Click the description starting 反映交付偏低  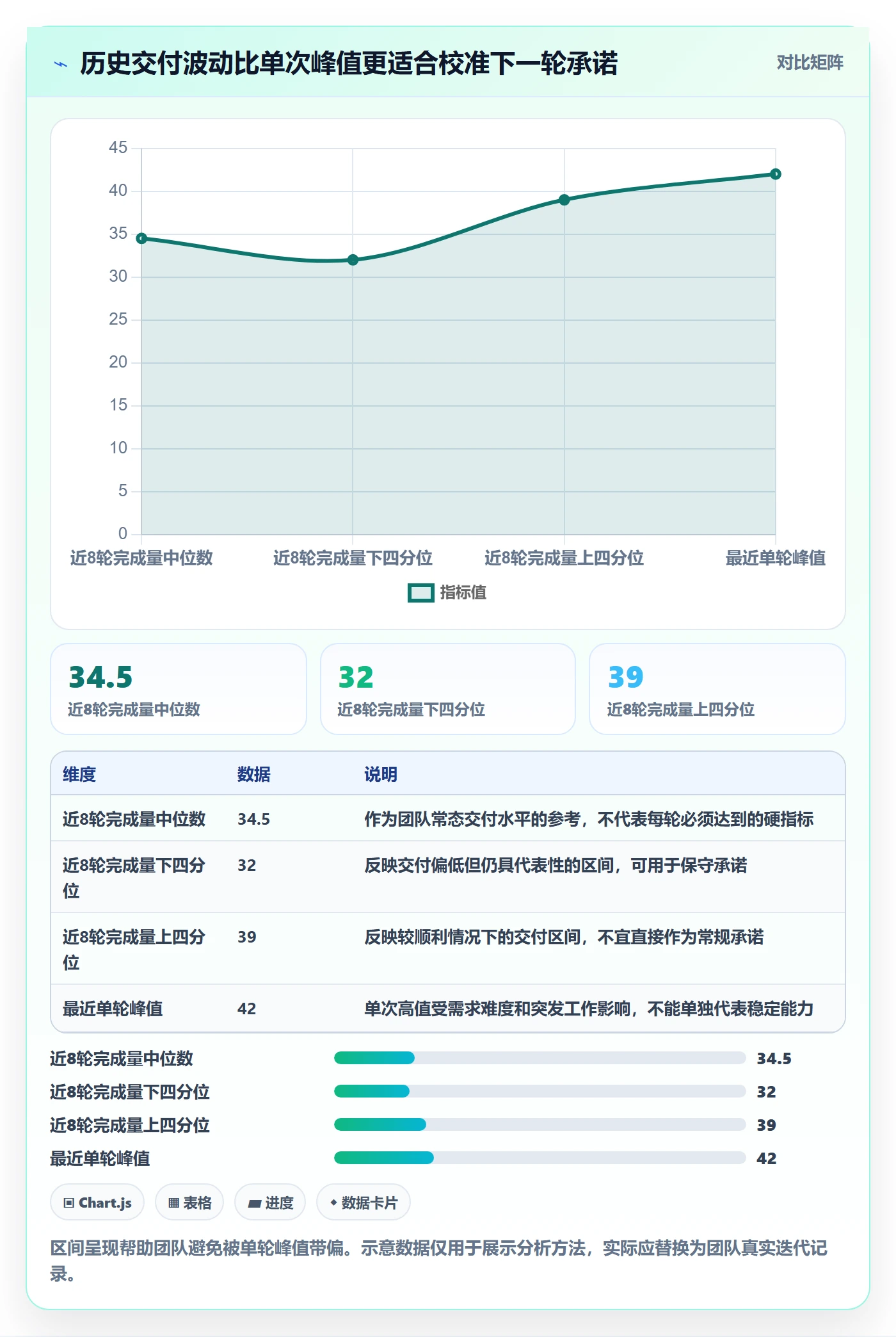tap(556, 865)
